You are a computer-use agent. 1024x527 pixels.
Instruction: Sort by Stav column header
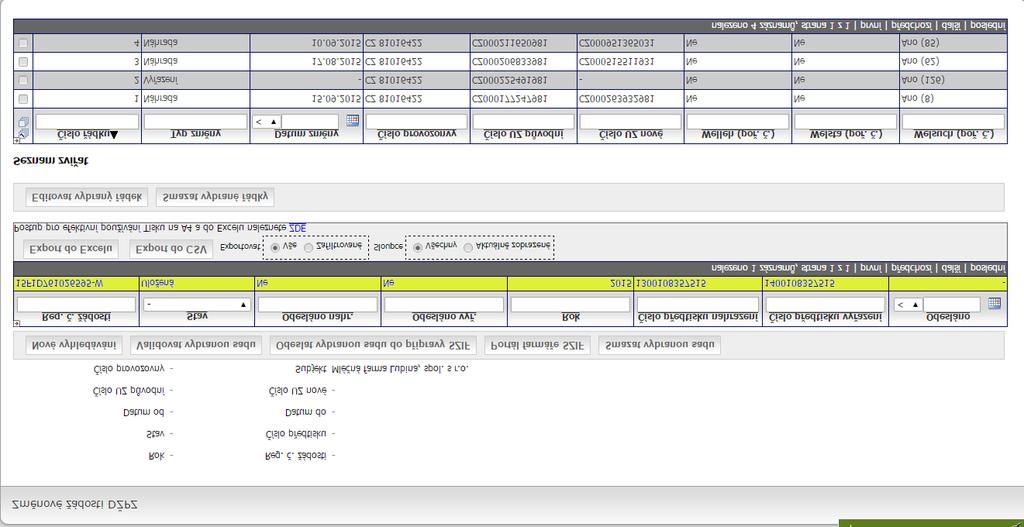tap(197, 317)
